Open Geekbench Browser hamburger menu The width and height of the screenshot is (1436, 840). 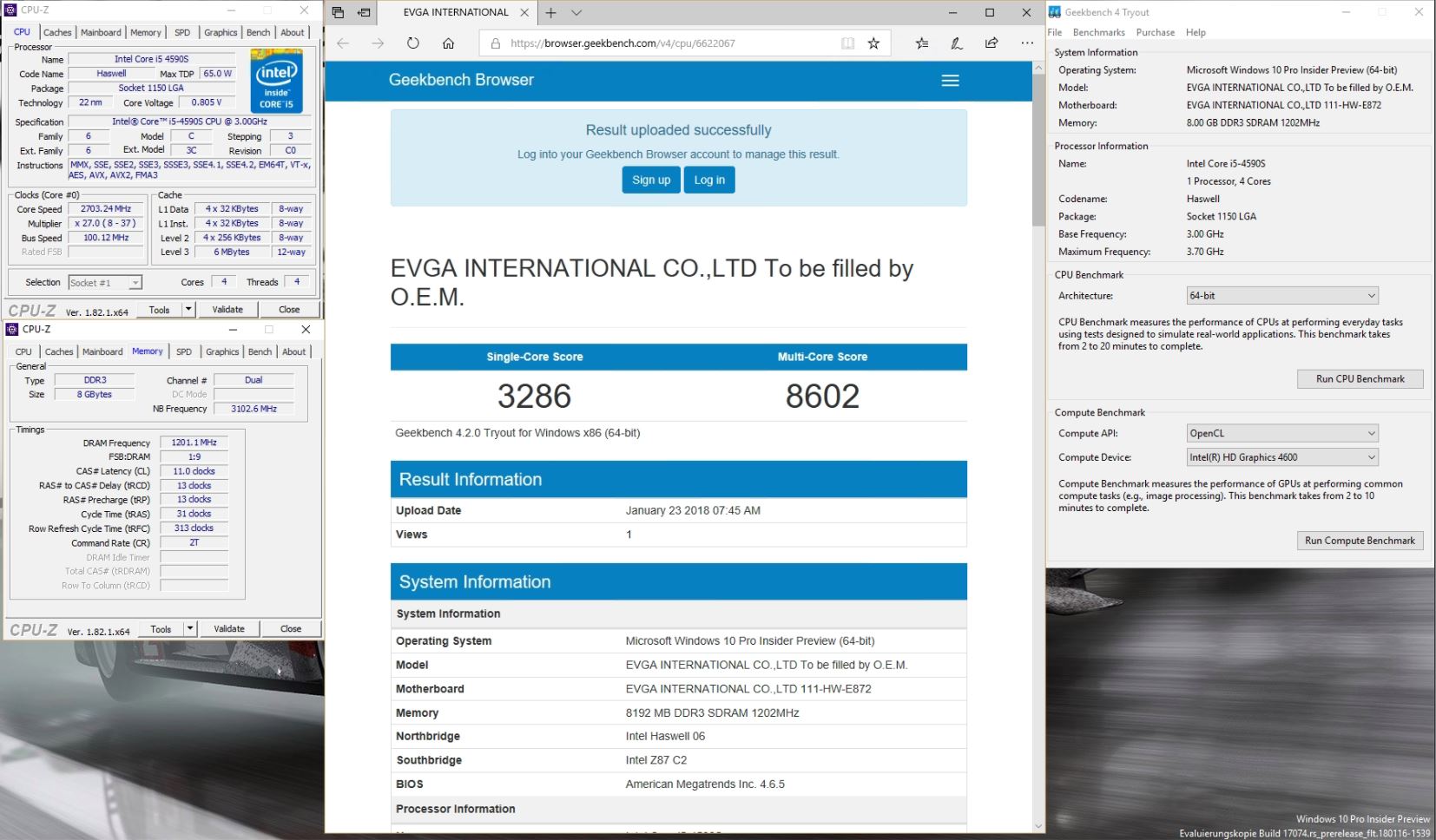pyautogui.click(x=951, y=81)
